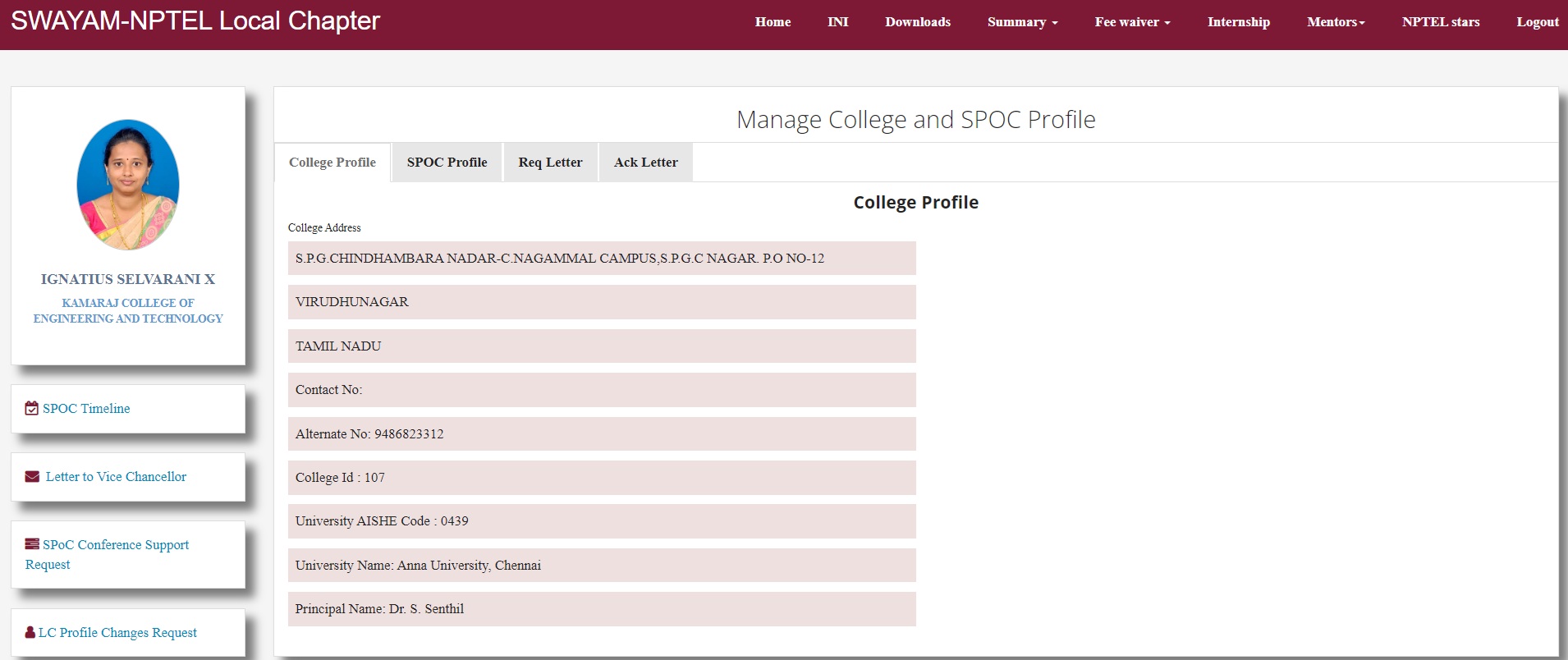Click the list icon beside SPoC Conference Support
Viewport: 1568px width, 660px height.
[32, 543]
